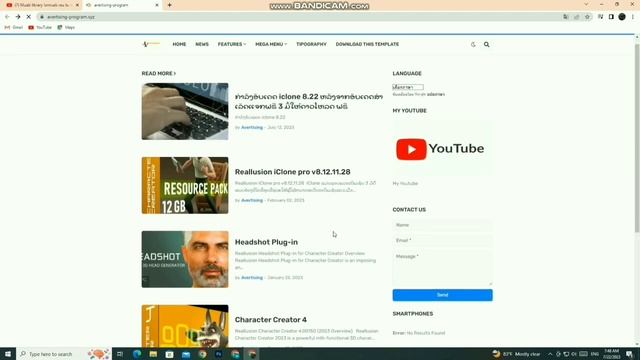Click the READ MORE heading link
The image size is (640, 360).
pos(159,73)
